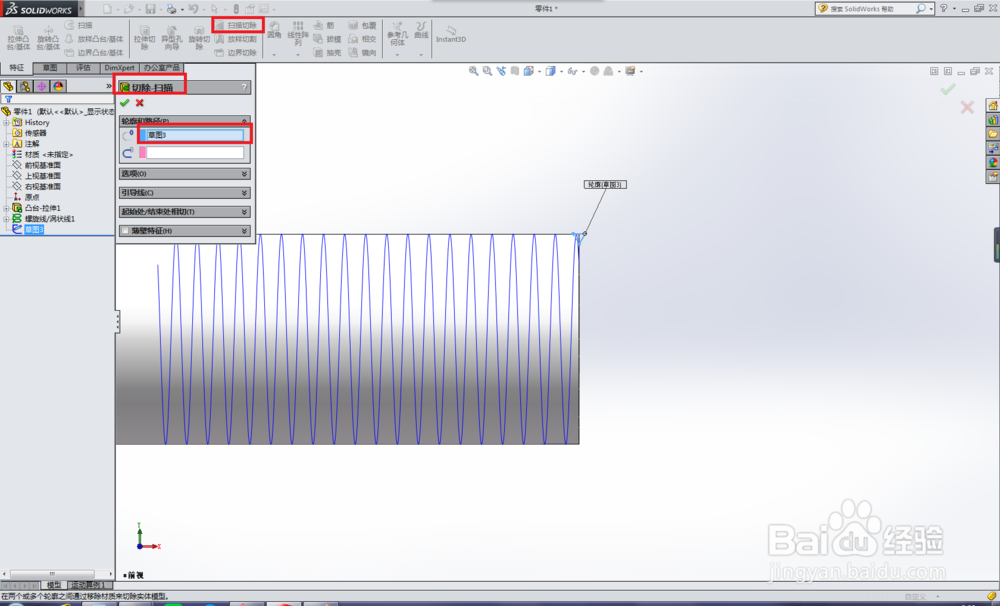Image resolution: width=1000 pixels, height=606 pixels.
Task: Click the 相交 intersect tool
Action: (x=363, y=39)
